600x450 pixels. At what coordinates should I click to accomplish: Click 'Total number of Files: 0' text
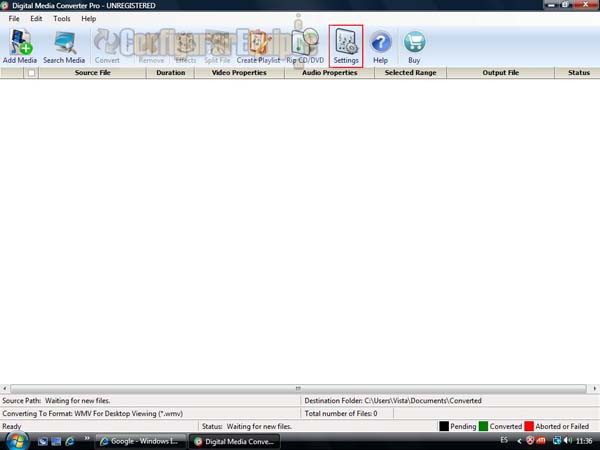click(341, 414)
